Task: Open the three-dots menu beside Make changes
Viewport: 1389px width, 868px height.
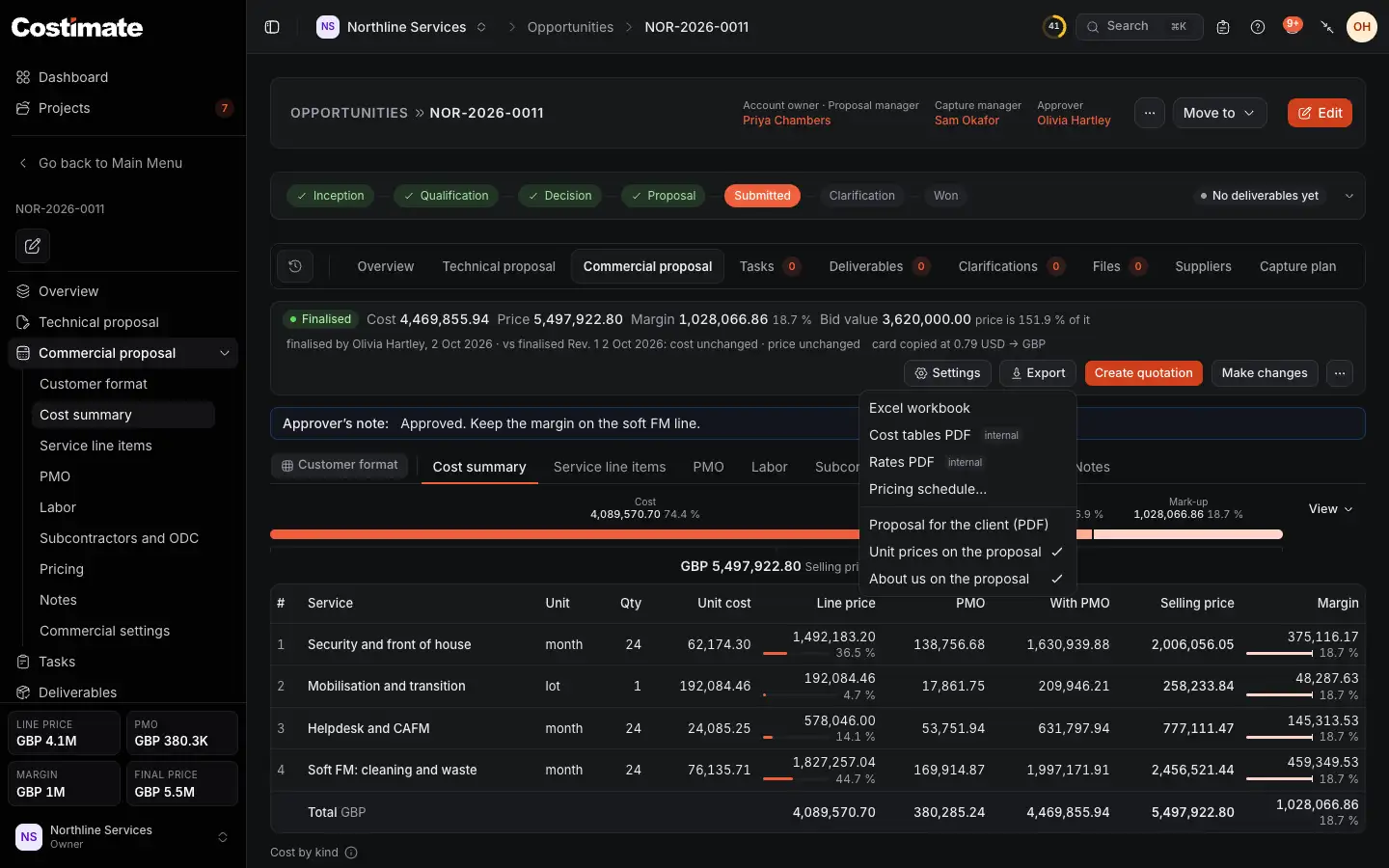Action: coord(1340,373)
